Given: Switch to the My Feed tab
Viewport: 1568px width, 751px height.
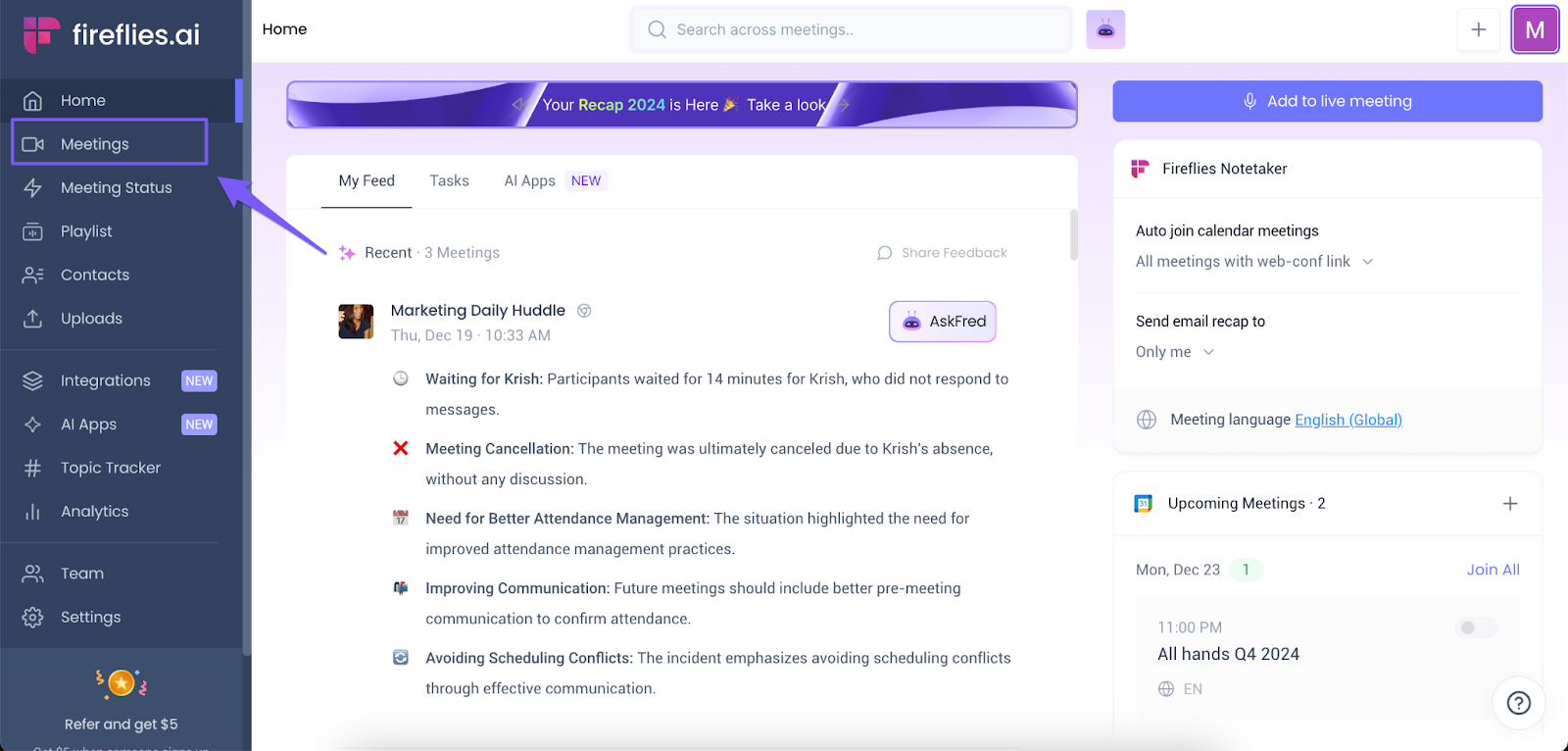Looking at the screenshot, I should (x=367, y=181).
